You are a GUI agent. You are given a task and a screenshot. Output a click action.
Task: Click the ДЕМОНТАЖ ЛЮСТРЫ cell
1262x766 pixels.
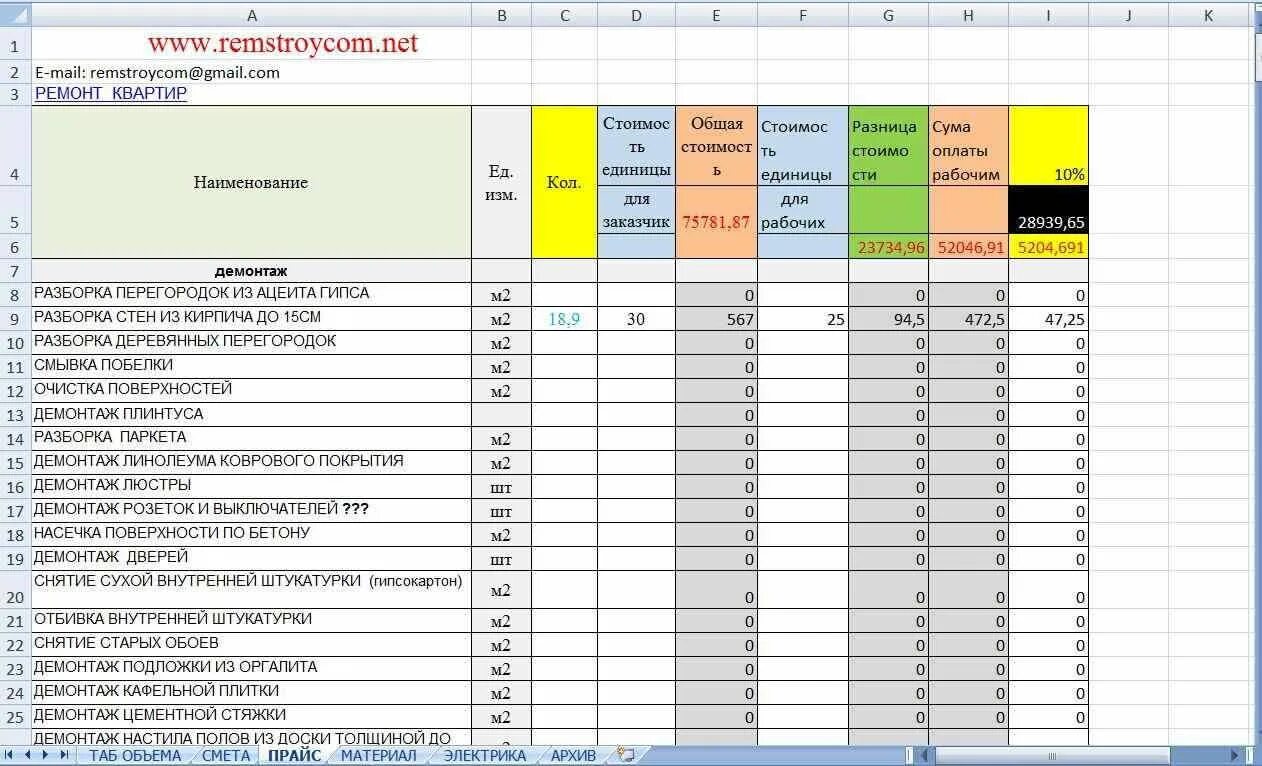pyautogui.click(x=251, y=487)
